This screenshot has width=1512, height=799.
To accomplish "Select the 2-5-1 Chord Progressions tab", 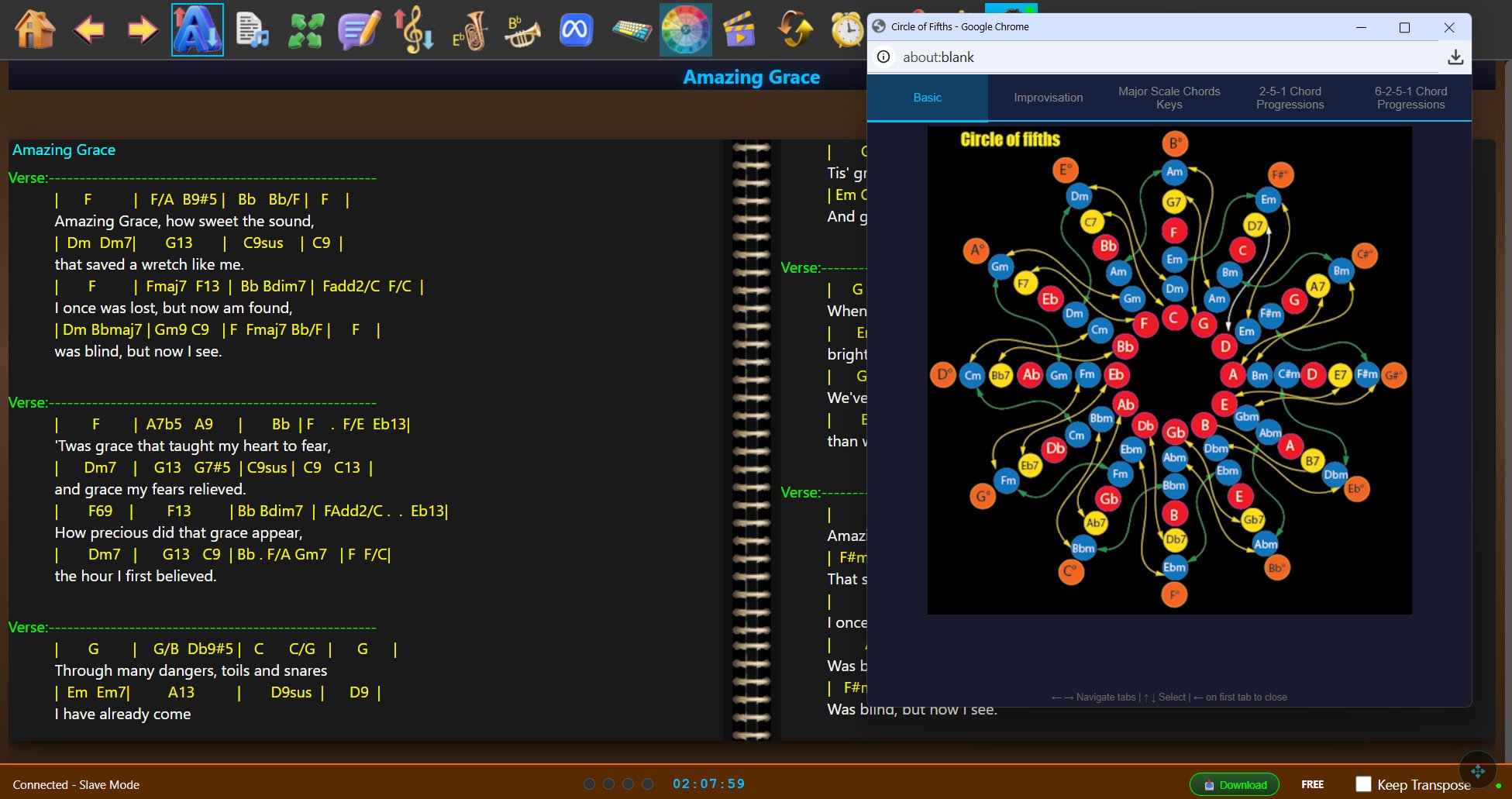I will pyautogui.click(x=1290, y=98).
